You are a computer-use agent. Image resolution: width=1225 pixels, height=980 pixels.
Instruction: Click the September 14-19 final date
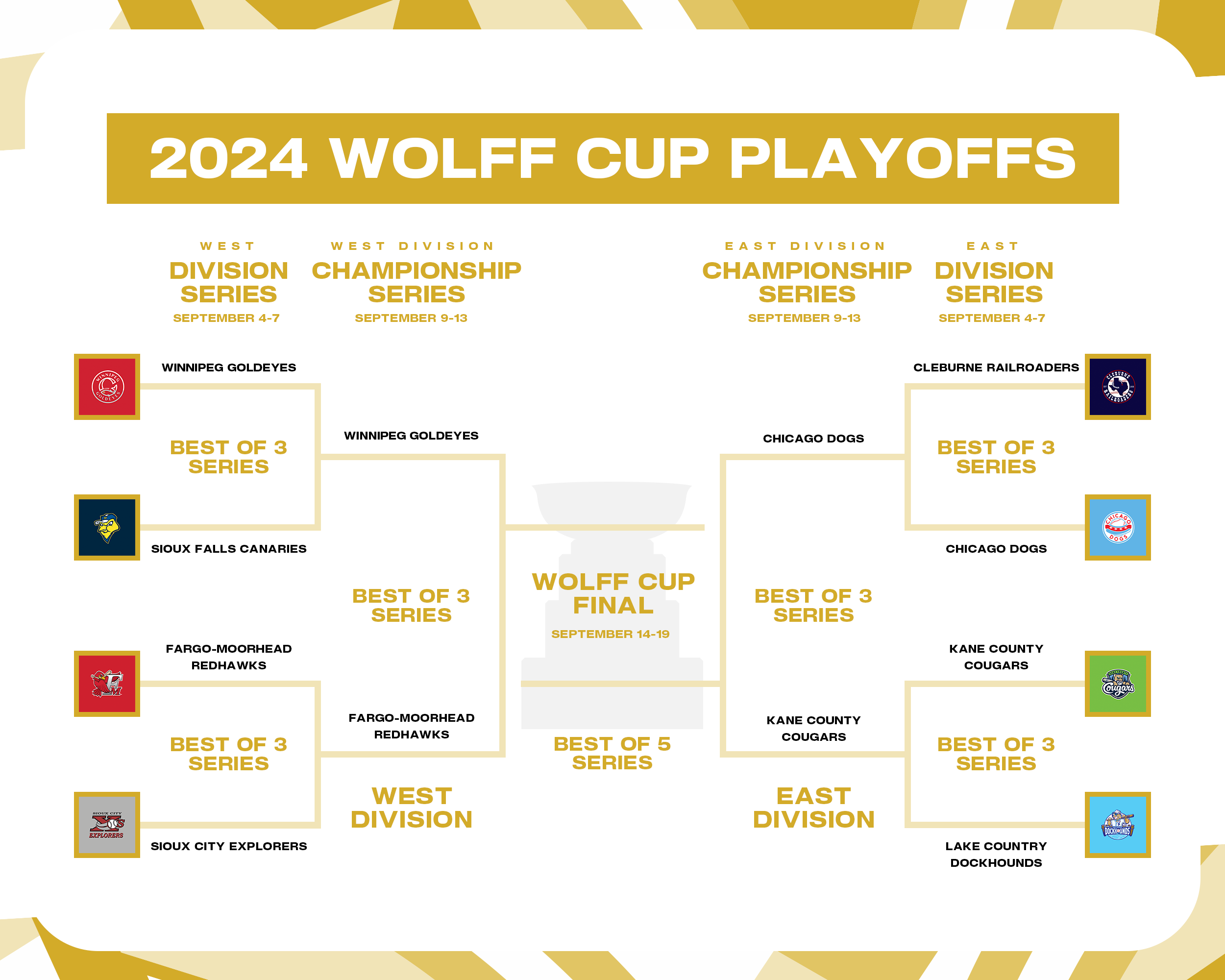pyautogui.click(x=610, y=634)
